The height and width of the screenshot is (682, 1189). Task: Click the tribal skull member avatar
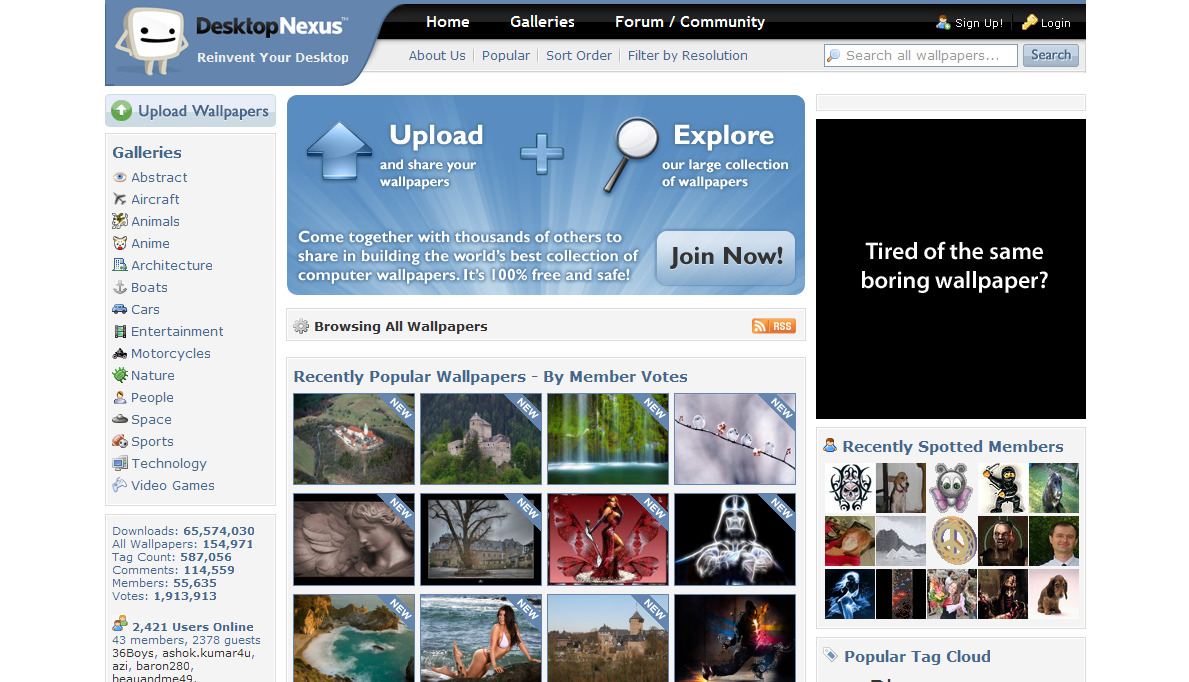pos(849,489)
